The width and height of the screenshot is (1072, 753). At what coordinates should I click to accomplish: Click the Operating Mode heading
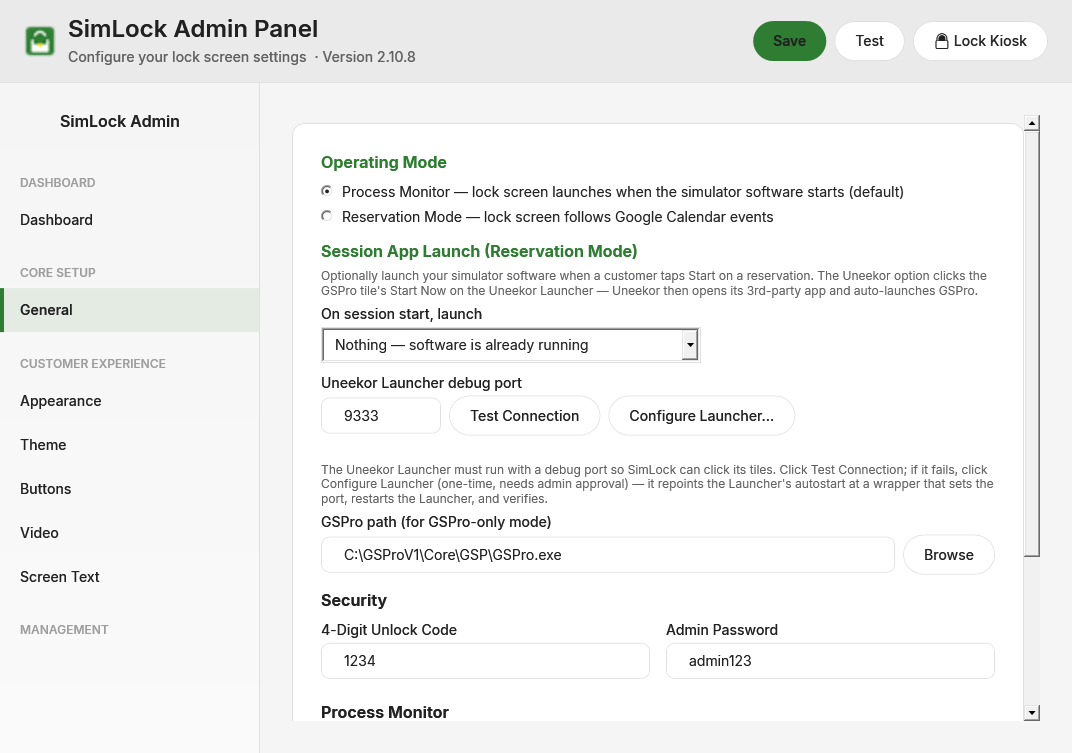[x=384, y=162]
